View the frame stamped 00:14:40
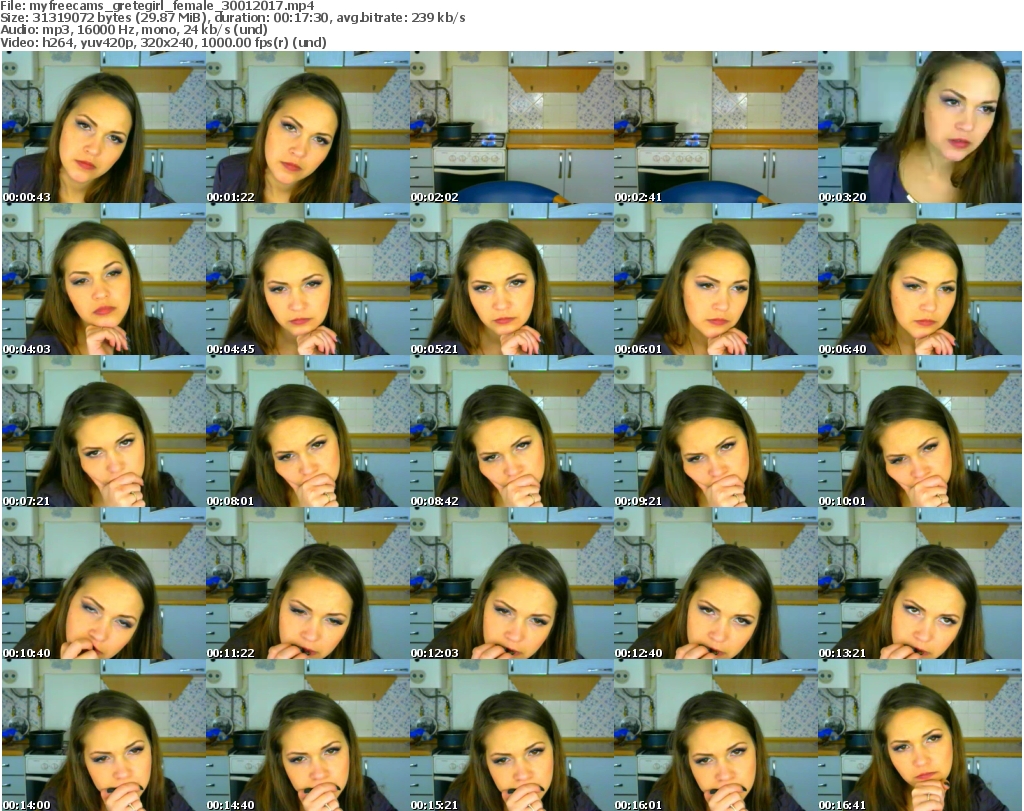Viewport: 1024px width, 811px height. click(x=308, y=735)
